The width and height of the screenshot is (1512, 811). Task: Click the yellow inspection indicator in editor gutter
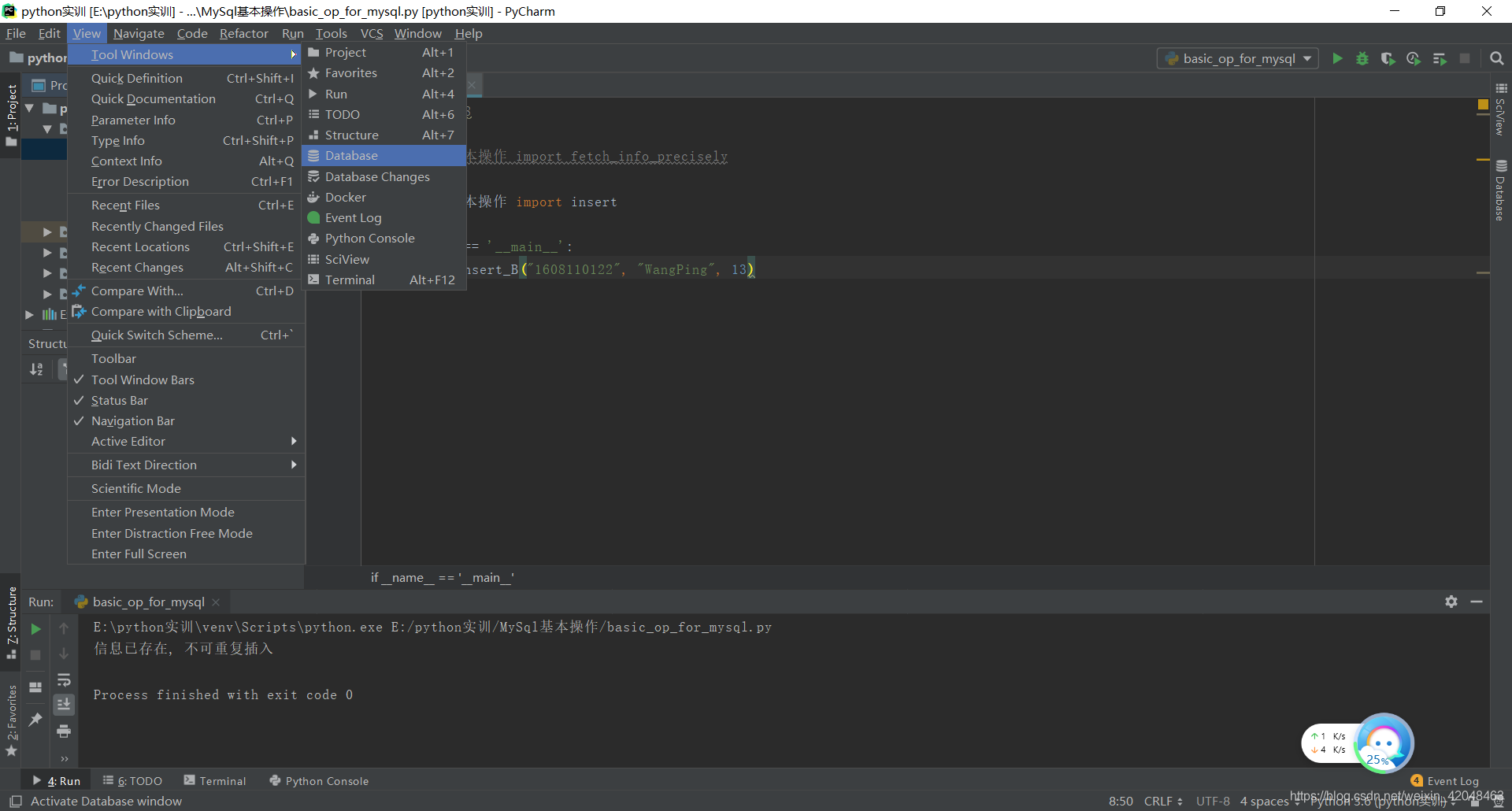1483,105
